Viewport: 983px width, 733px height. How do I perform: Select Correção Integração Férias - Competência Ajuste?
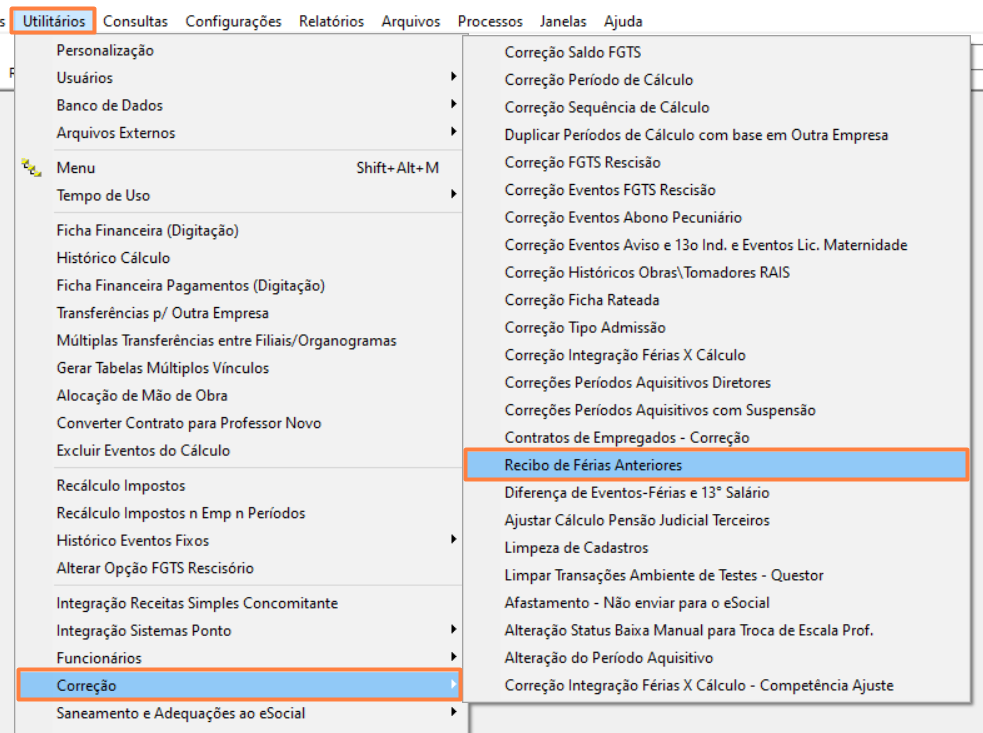717,687
